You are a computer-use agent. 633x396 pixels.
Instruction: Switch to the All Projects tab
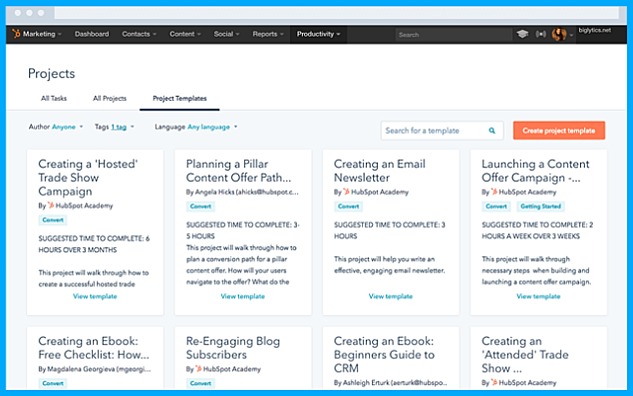[109, 98]
